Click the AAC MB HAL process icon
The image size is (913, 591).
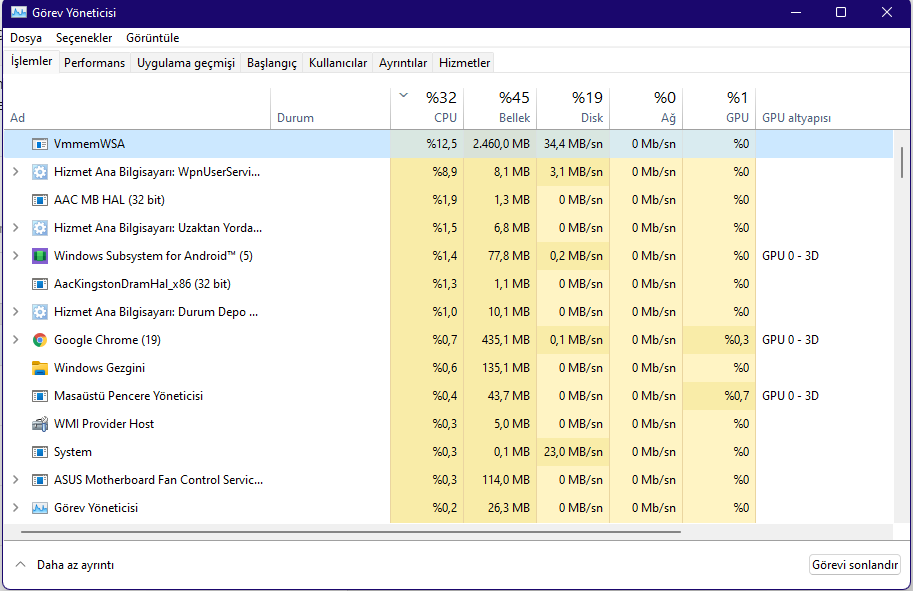coord(40,200)
